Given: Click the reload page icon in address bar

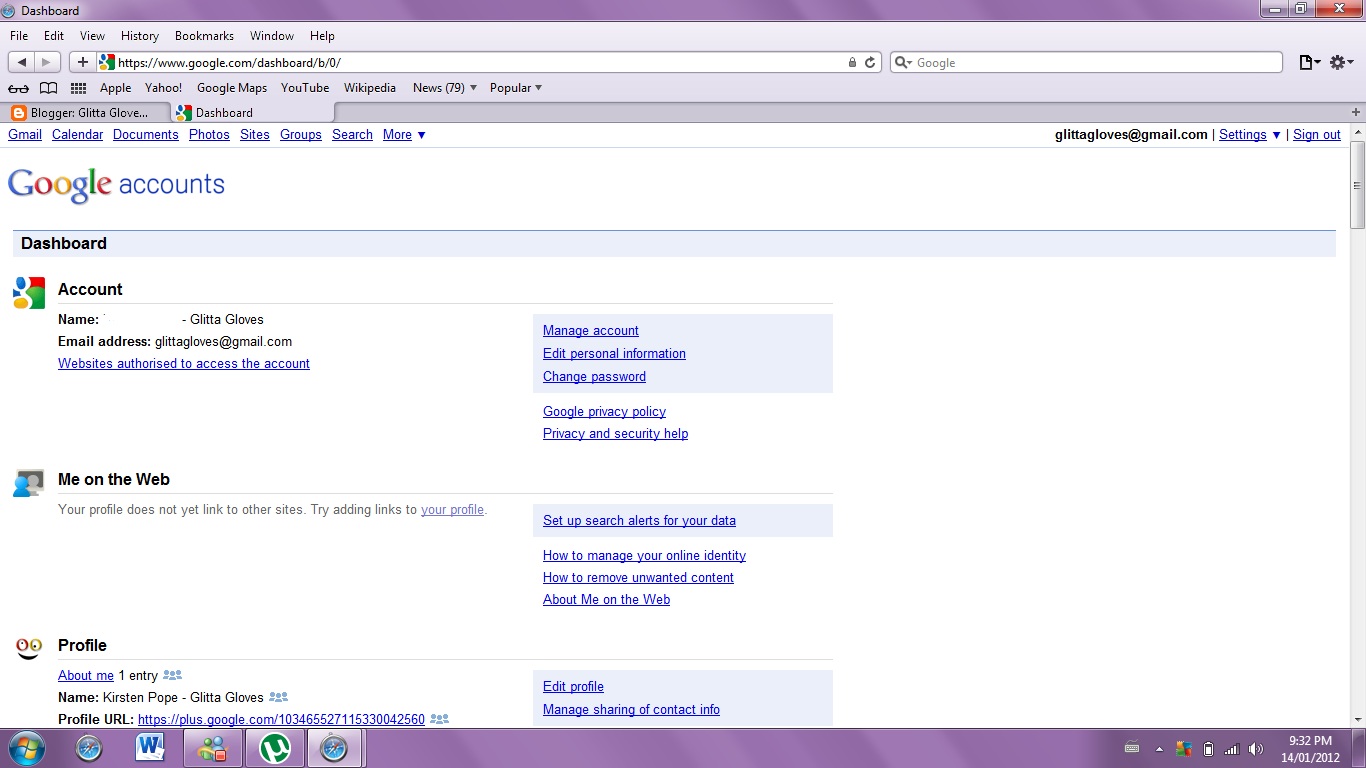Looking at the screenshot, I should coord(870,62).
